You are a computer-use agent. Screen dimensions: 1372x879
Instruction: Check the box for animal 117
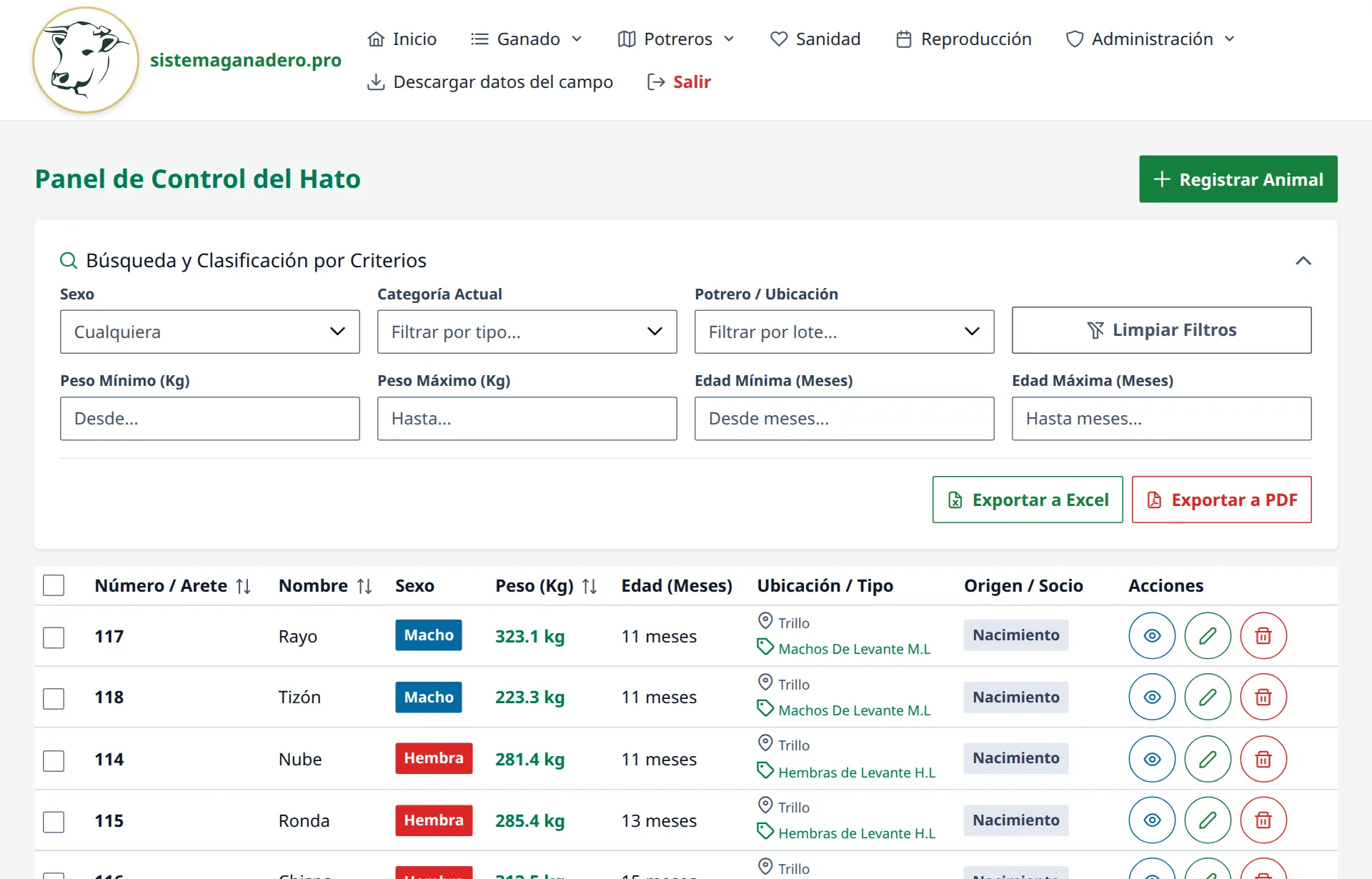pos(54,637)
